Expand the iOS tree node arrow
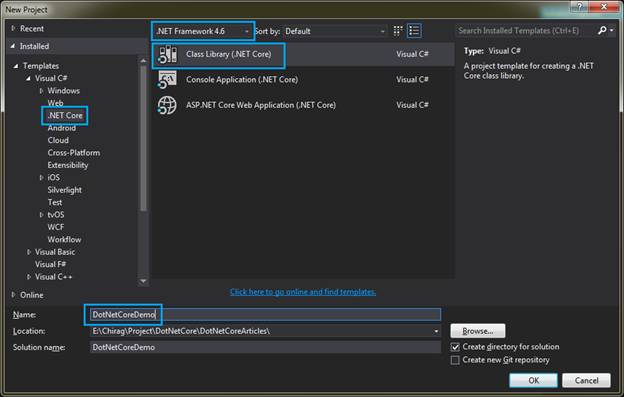Viewport: 624px width, 397px height. tap(41, 177)
